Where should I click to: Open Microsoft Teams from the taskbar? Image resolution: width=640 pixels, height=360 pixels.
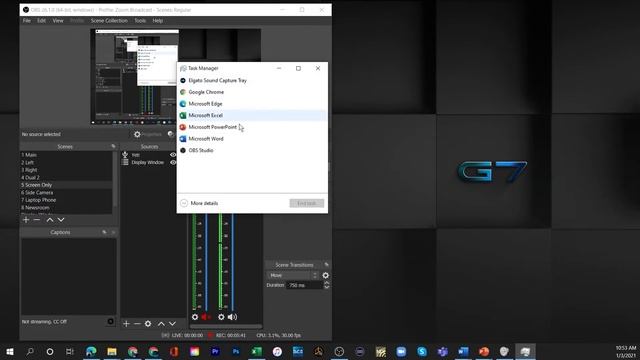click(x=442, y=351)
